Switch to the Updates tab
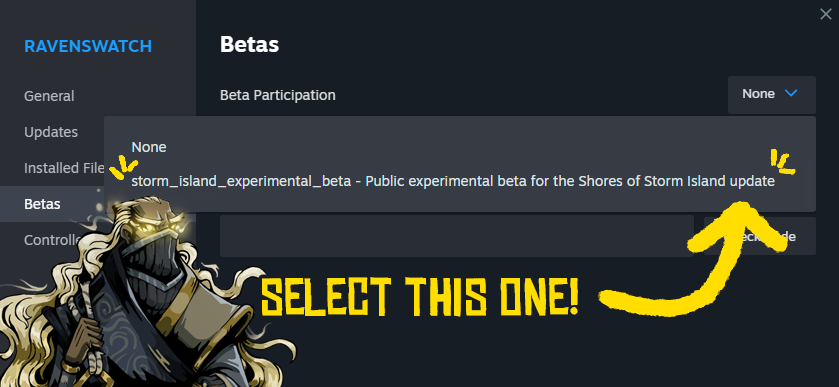The image size is (839, 387). pyautogui.click(x=51, y=132)
